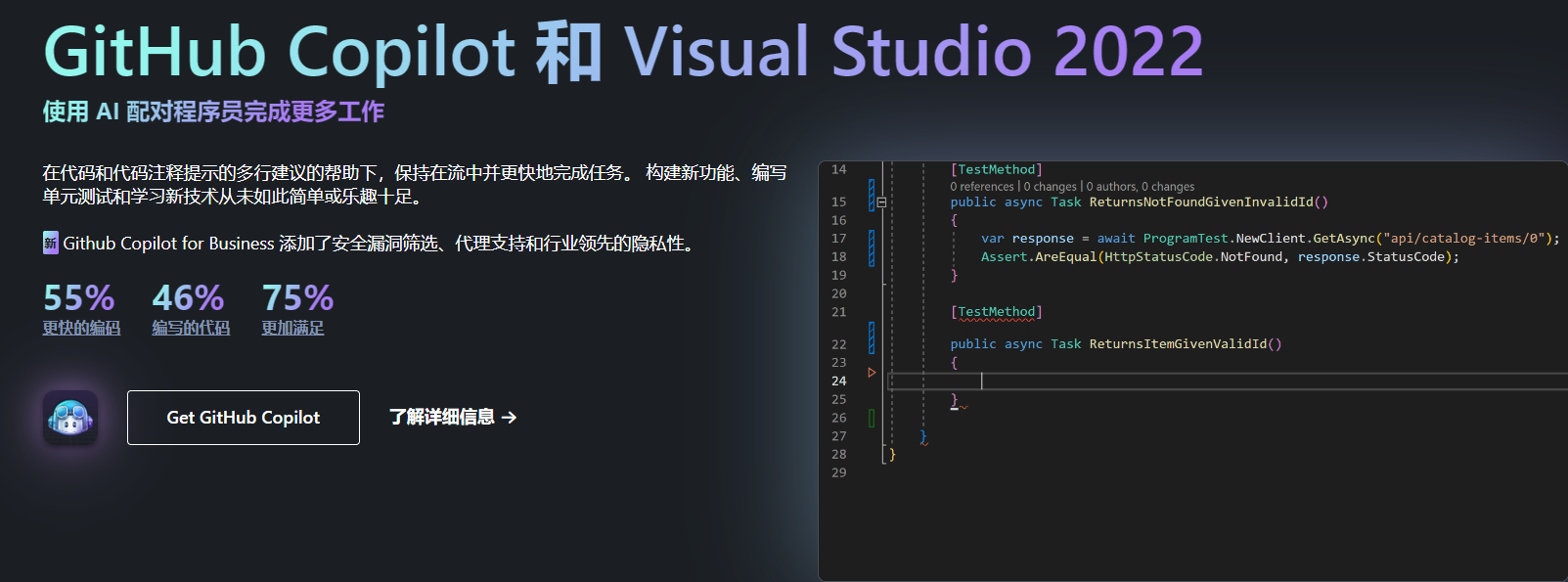Click the '0 references' CodeLens text
Image resolution: width=1568 pixels, height=582 pixels.
[982, 187]
